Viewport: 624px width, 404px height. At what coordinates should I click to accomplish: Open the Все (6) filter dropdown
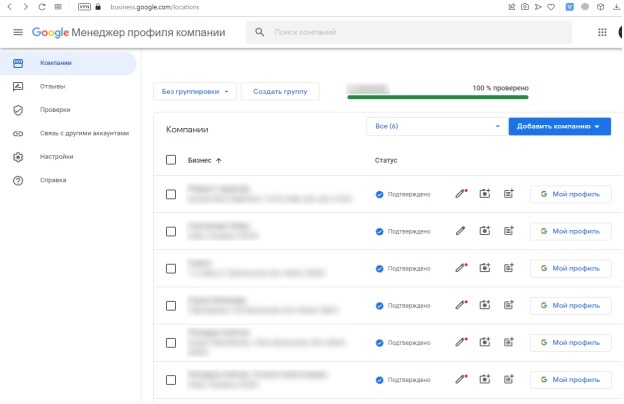437,126
